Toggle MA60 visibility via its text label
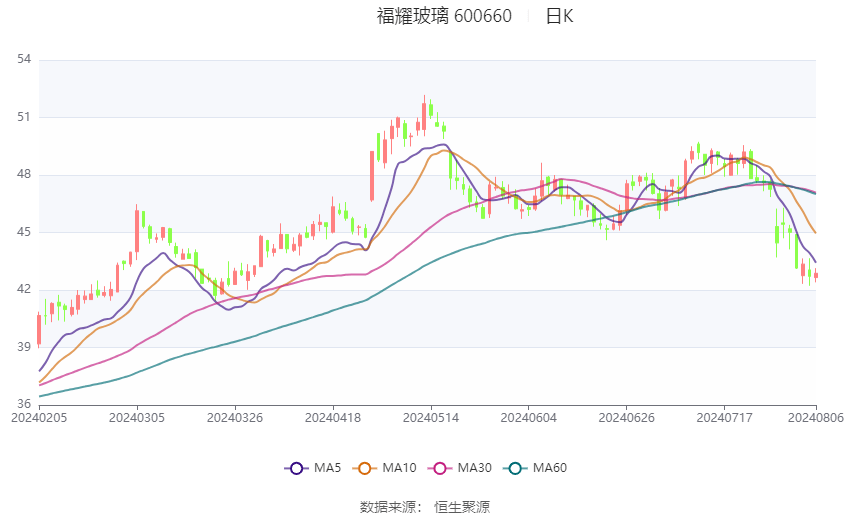Screen dimensions: 850x517 coord(550,468)
